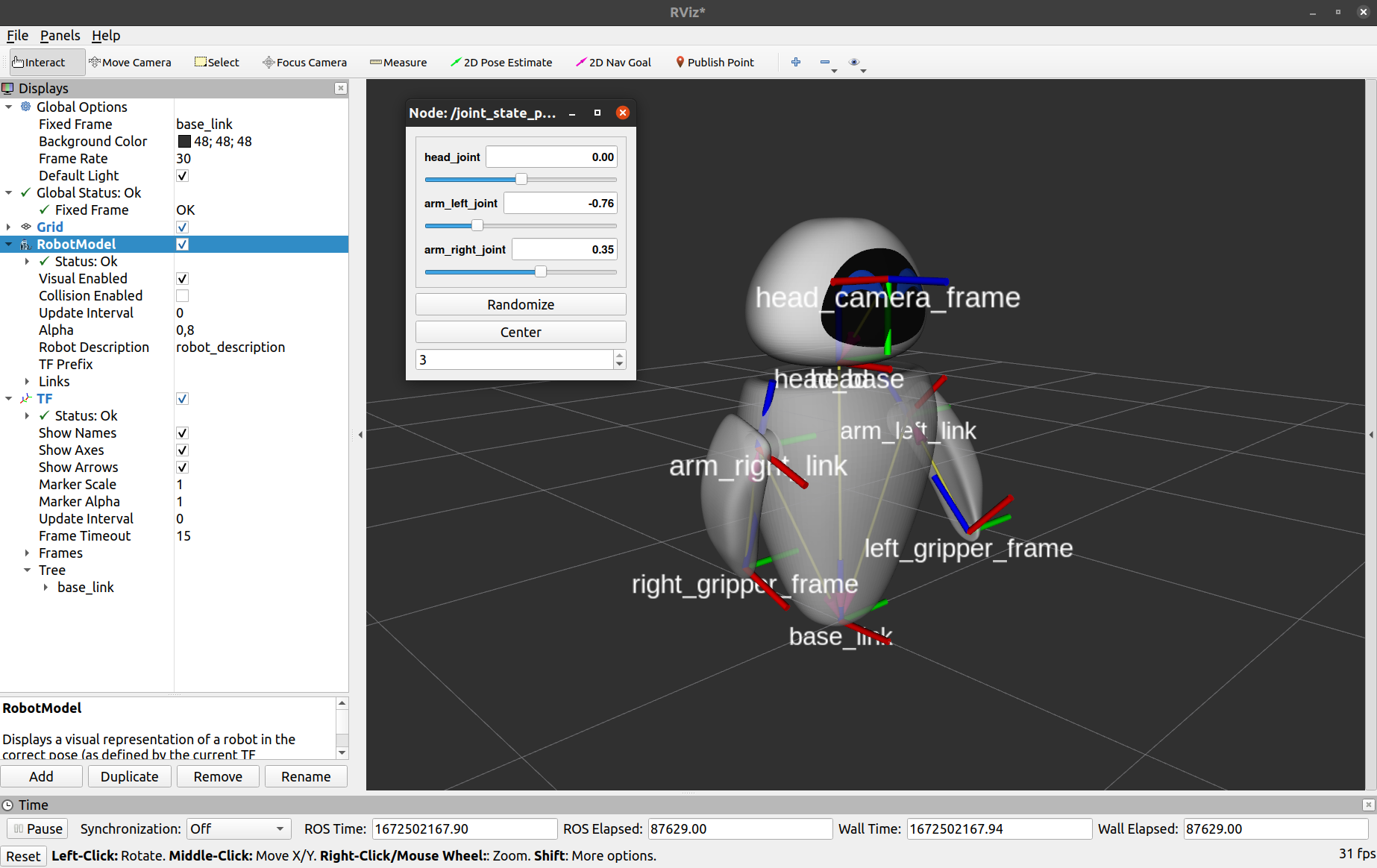Click the blue plus add-tool icon
1377x868 pixels.
click(796, 63)
